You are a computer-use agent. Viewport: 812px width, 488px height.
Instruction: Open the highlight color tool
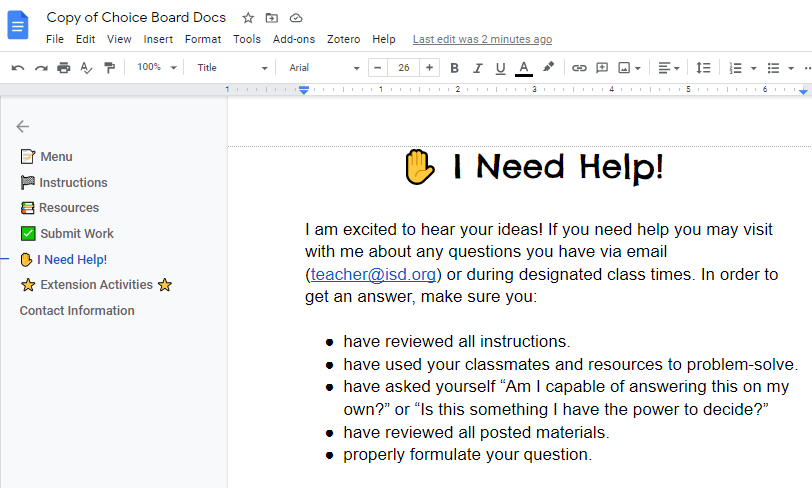tap(548, 67)
